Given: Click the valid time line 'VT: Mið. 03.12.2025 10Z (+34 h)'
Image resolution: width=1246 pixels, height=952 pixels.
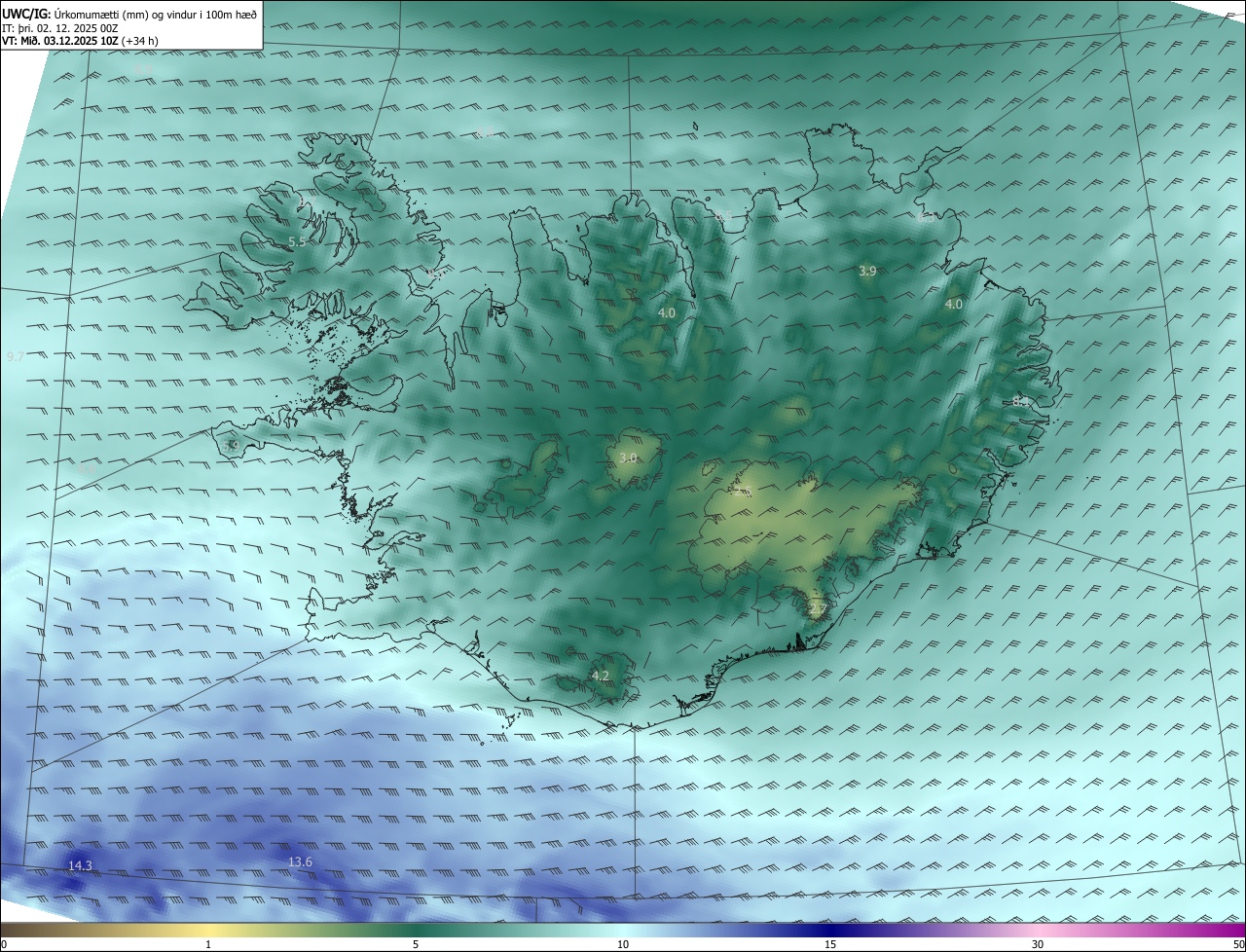Looking at the screenshot, I should coord(80,41).
